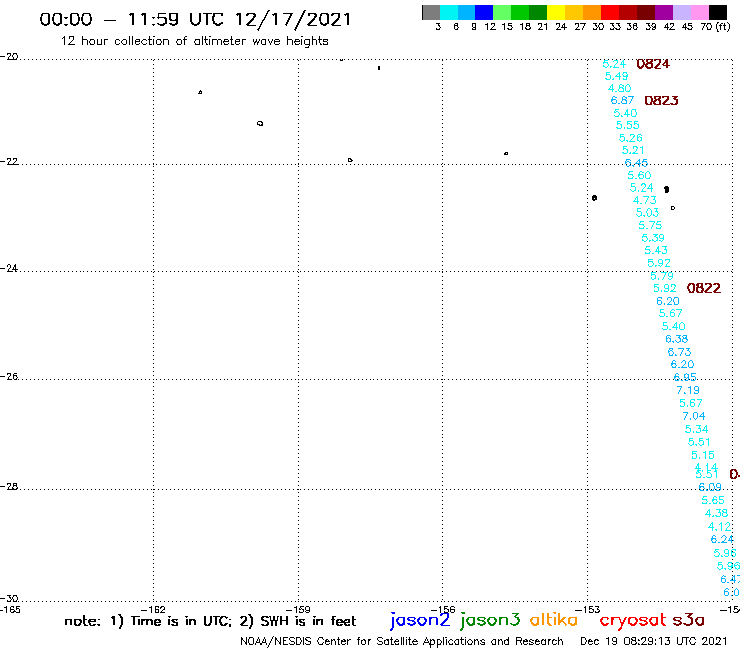The width and height of the screenshot is (740, 650).
Task: Click the jason3 satellite label
Action: coord(490,620)
